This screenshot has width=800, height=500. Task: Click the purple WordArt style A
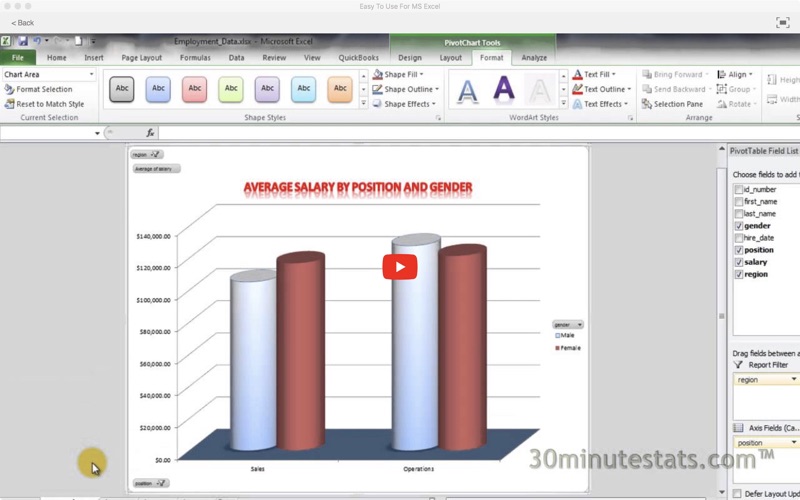504,89
